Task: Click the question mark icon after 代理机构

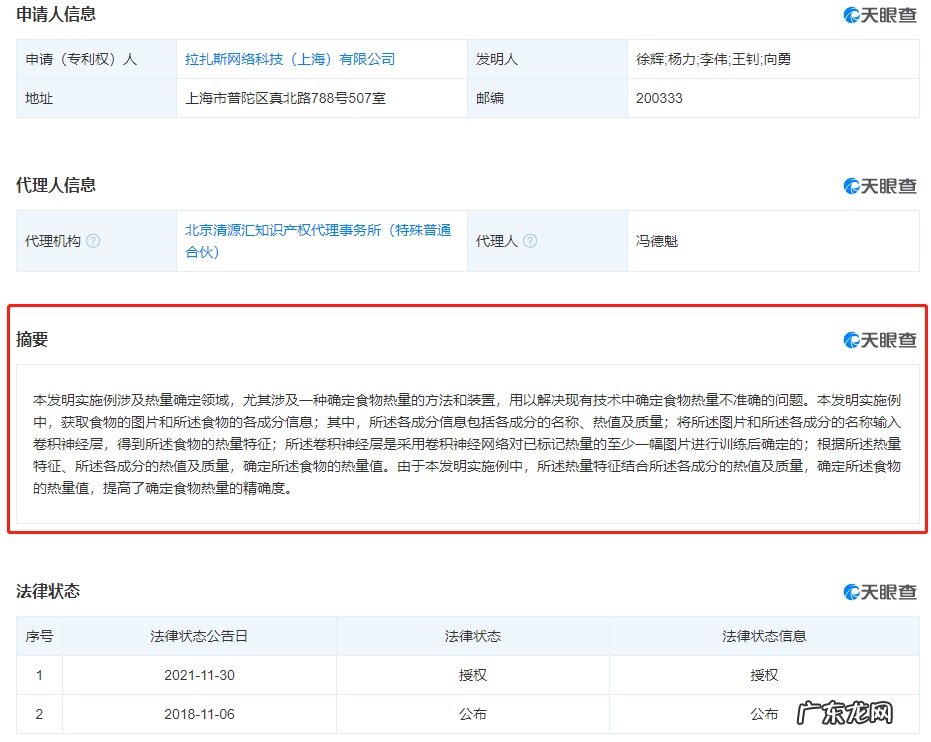Action: [92, 241]
